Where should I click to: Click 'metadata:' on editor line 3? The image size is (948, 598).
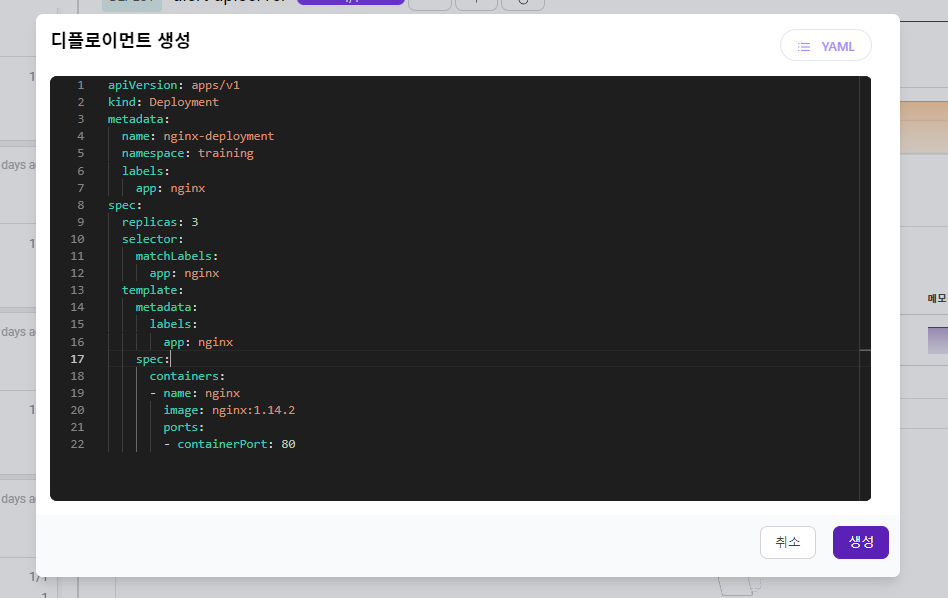pyautogui.click(x=138, y=119)
